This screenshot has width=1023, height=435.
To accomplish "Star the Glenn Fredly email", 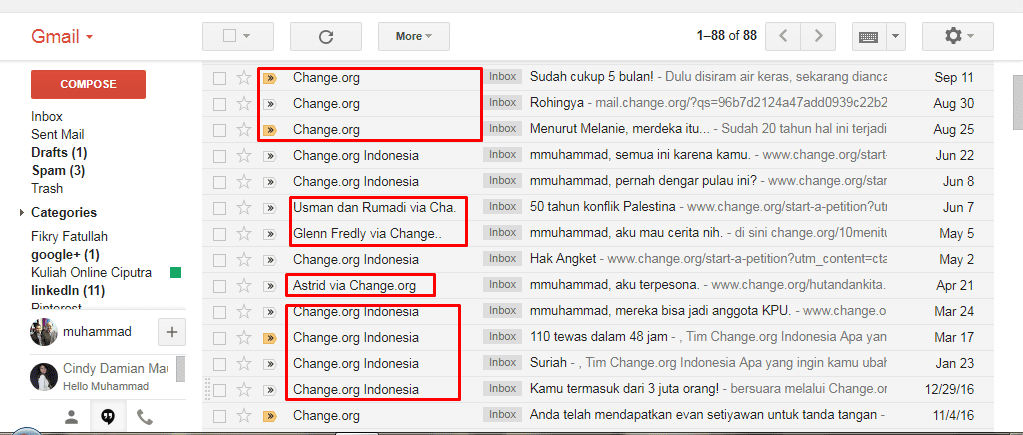I will pos(243,233).
